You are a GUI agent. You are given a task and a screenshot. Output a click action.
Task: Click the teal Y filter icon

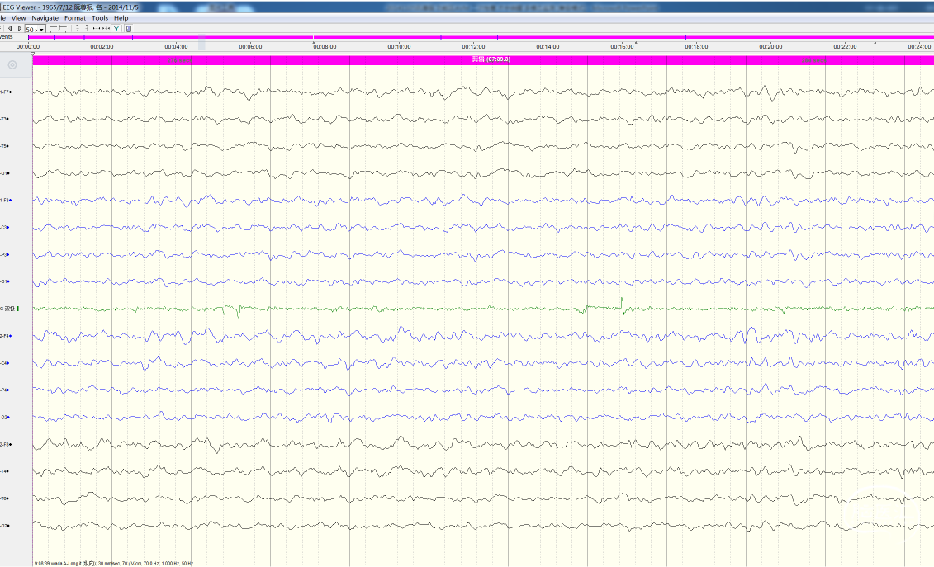[117, 28]
